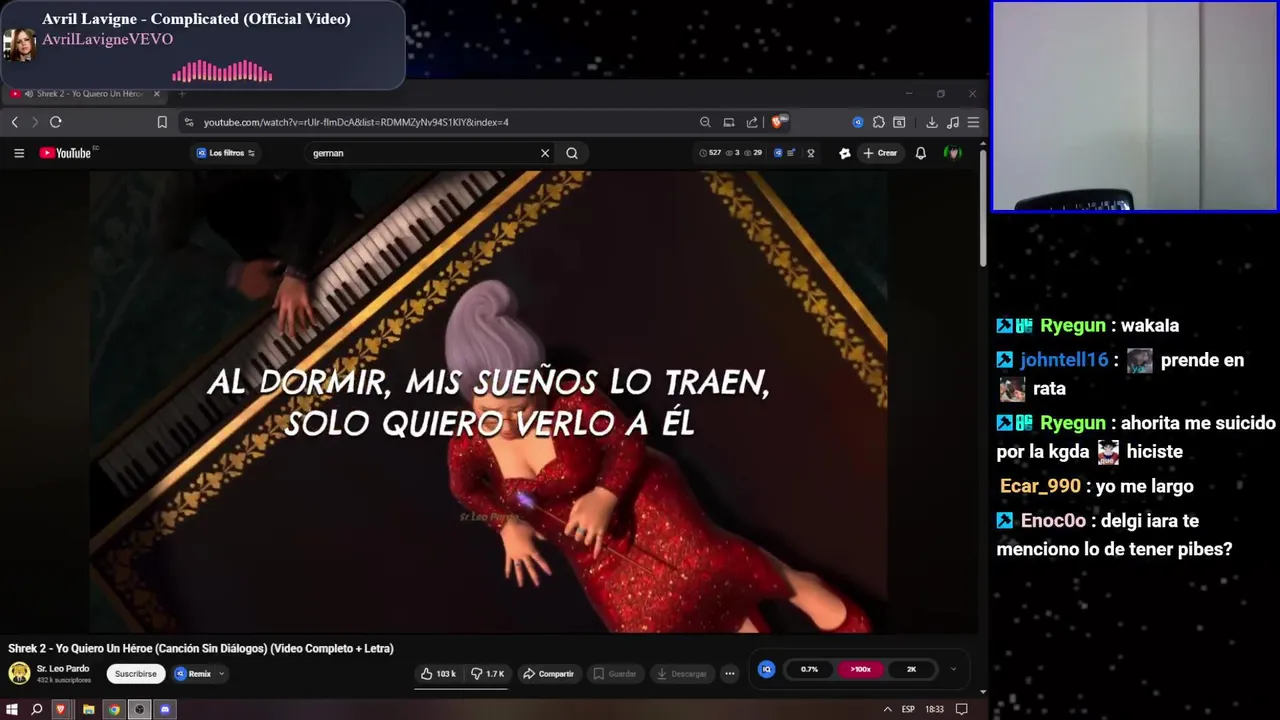The width and height of the screenshot is (1280, 720).
Task: Click the Guardar save button
Action: [615, 674]
